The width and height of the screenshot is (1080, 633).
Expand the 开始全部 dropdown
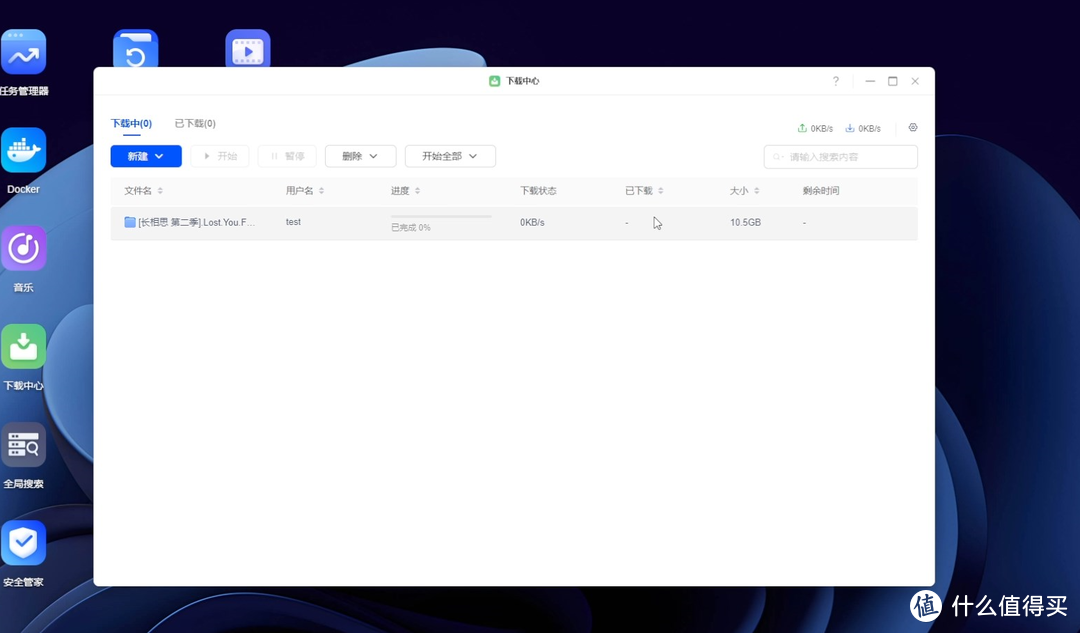(448, 156)
